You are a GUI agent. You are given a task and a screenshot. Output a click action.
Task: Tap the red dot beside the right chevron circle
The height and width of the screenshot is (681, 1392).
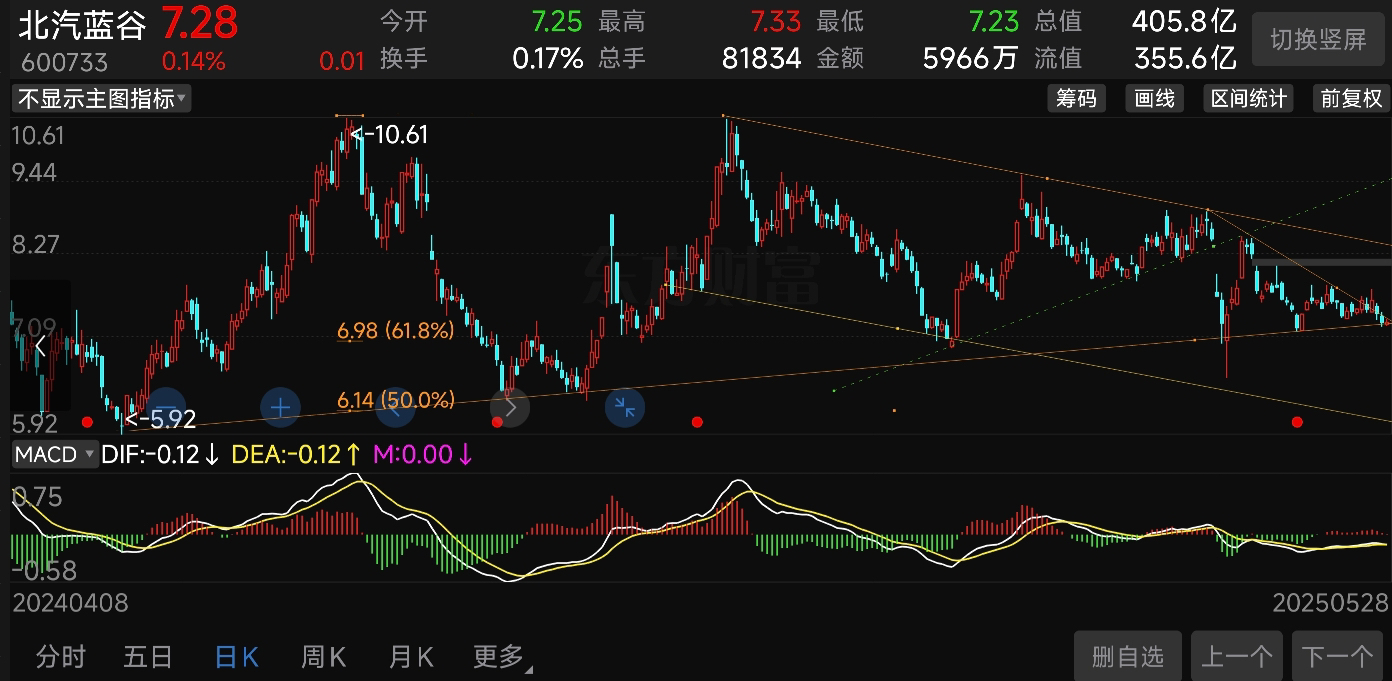click(x=498, y=422)
